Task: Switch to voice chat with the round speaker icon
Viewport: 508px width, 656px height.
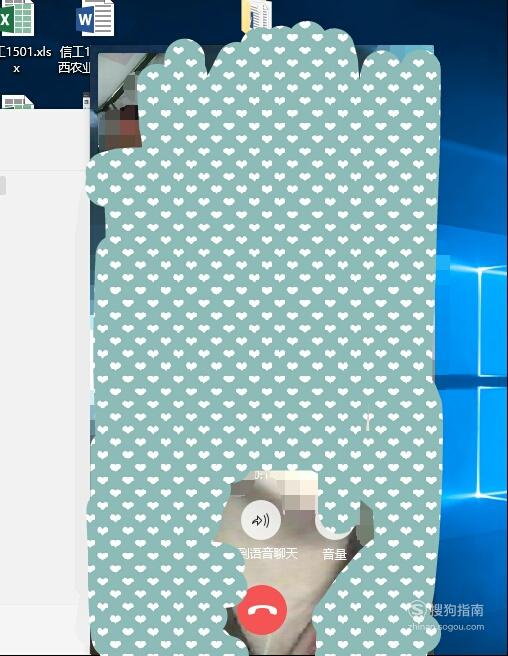Action: pos(261,520)
